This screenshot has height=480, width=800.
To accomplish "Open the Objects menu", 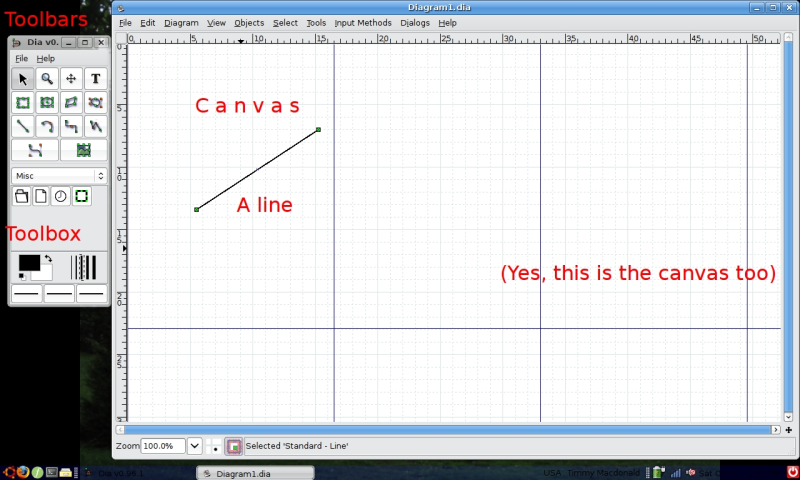I will (x=249, y=22).
